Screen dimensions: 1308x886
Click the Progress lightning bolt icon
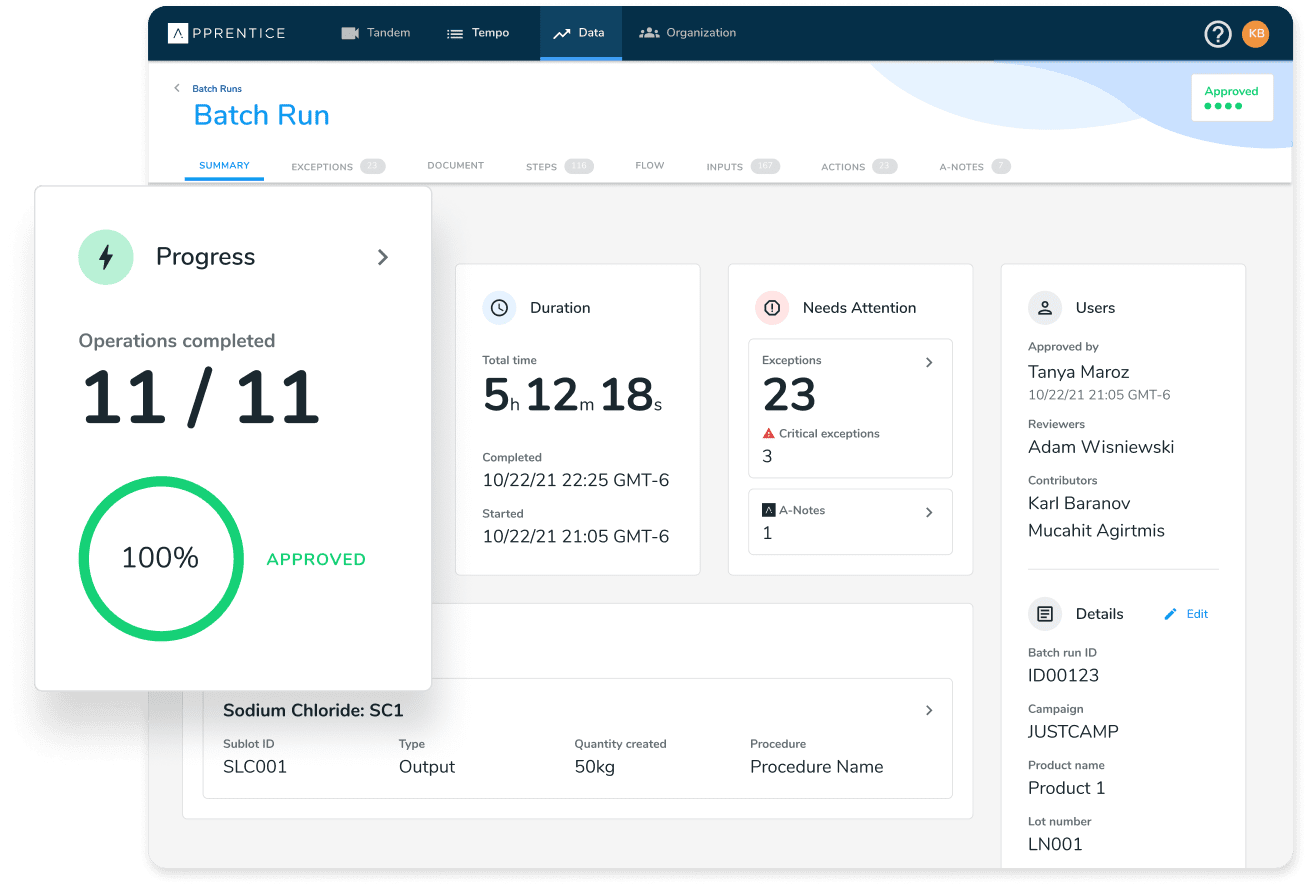[106, 257]
